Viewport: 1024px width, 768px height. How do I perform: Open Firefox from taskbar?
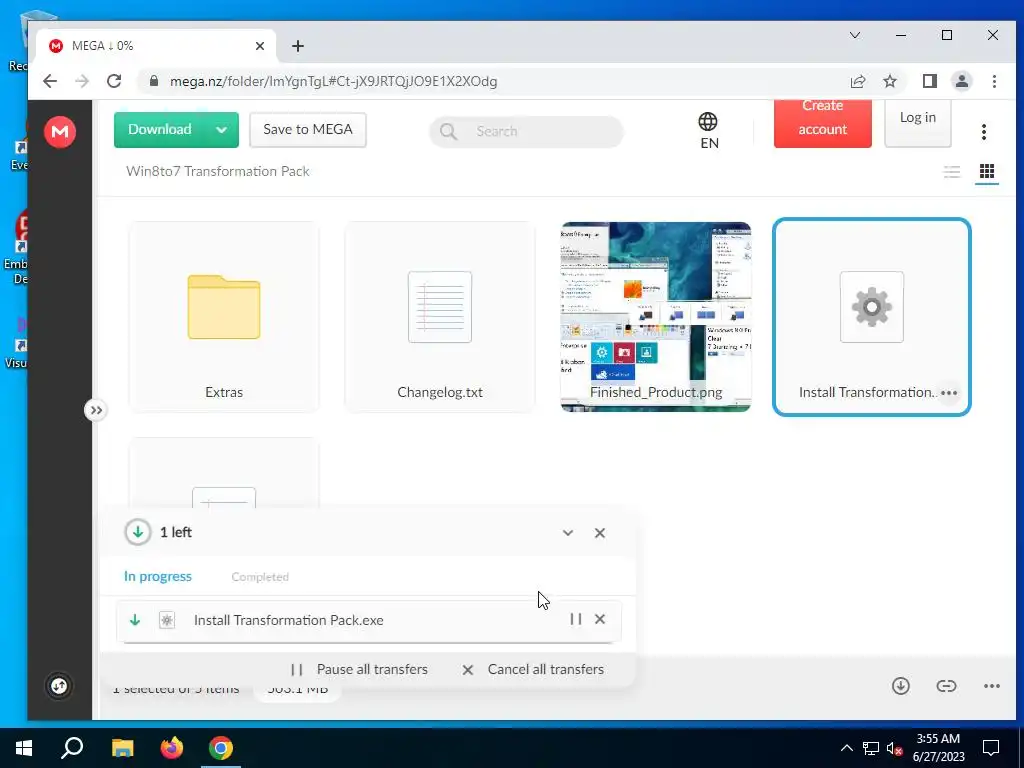(172, 748)
